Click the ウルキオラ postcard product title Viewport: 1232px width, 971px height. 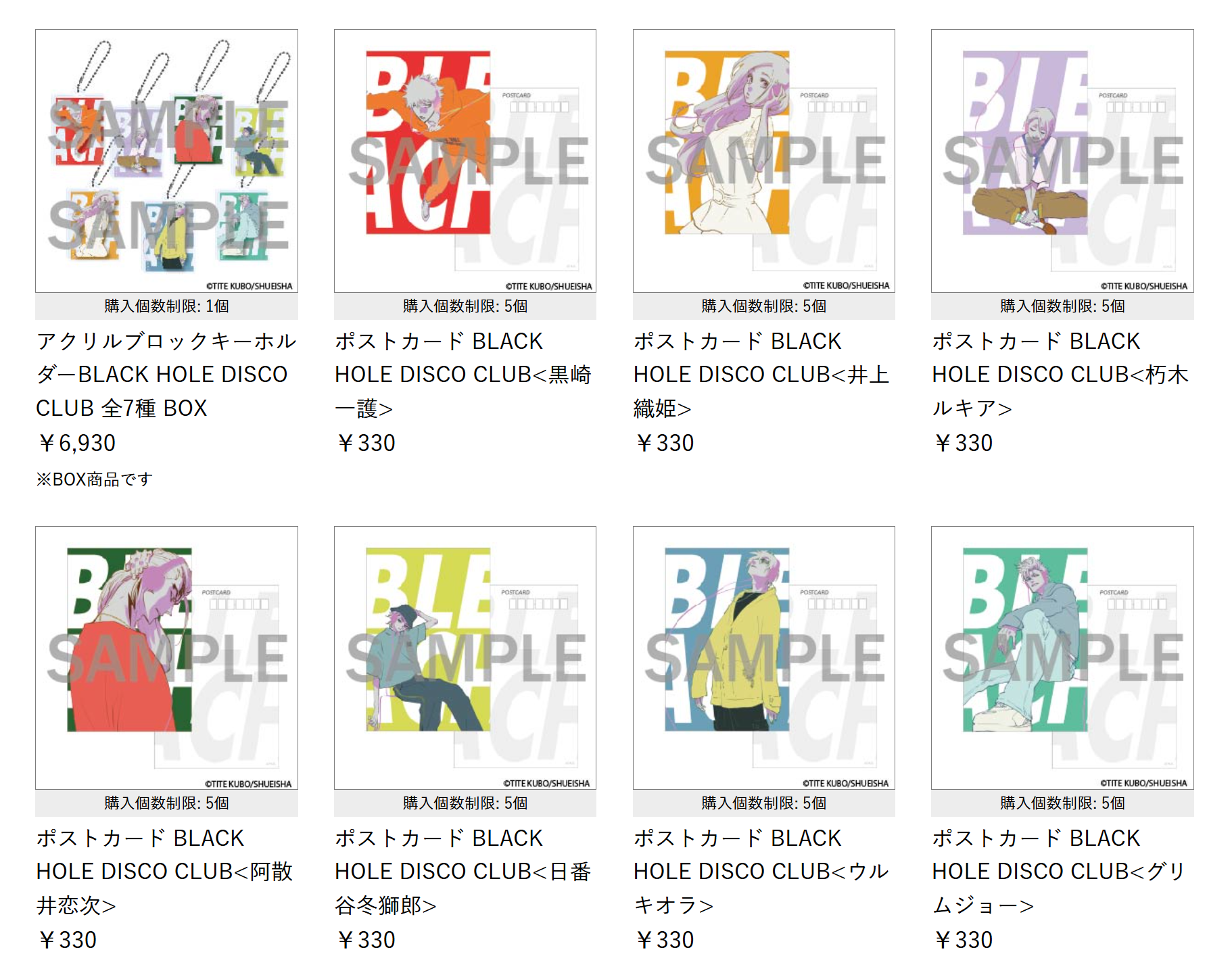tap(762, 872)
